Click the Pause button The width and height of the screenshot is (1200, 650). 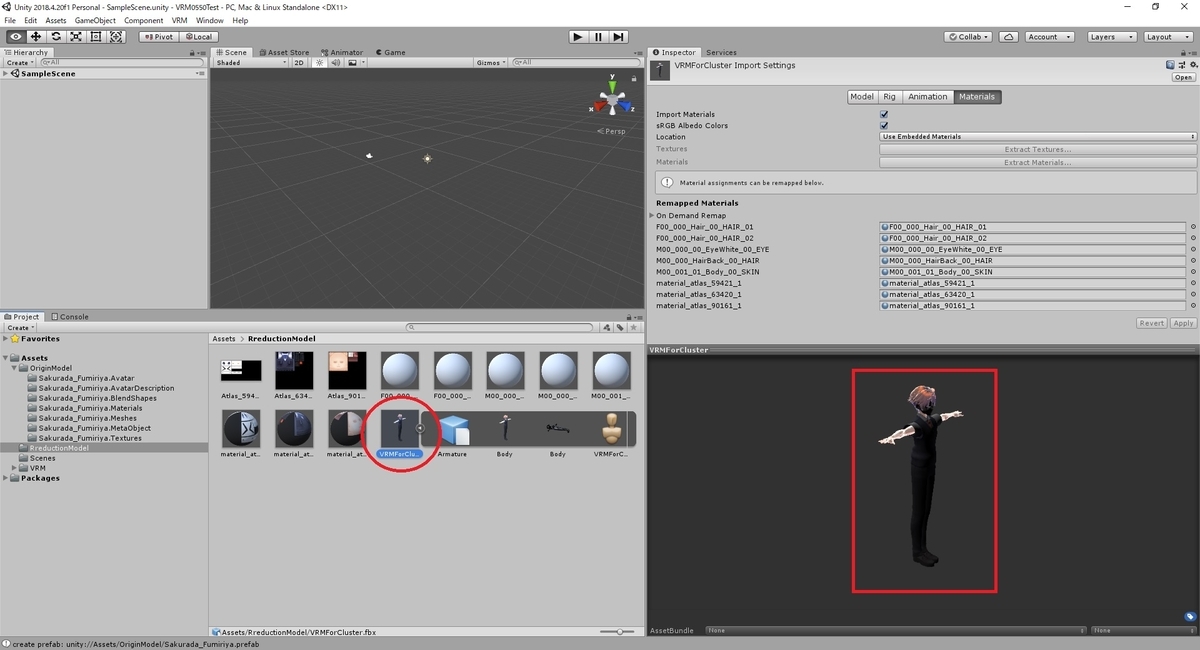598,37
